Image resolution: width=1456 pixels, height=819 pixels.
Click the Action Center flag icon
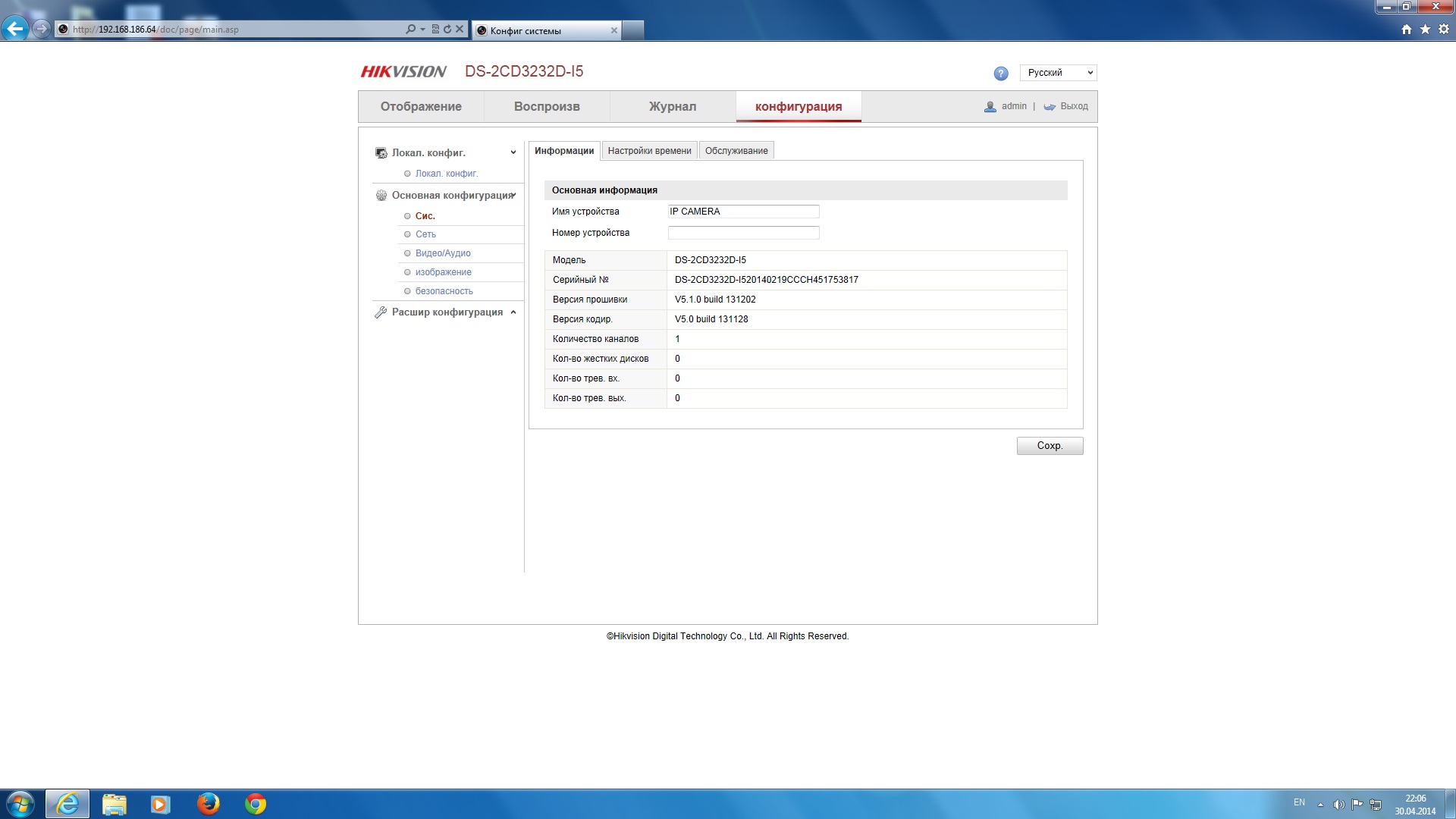tap(1357, 805)
